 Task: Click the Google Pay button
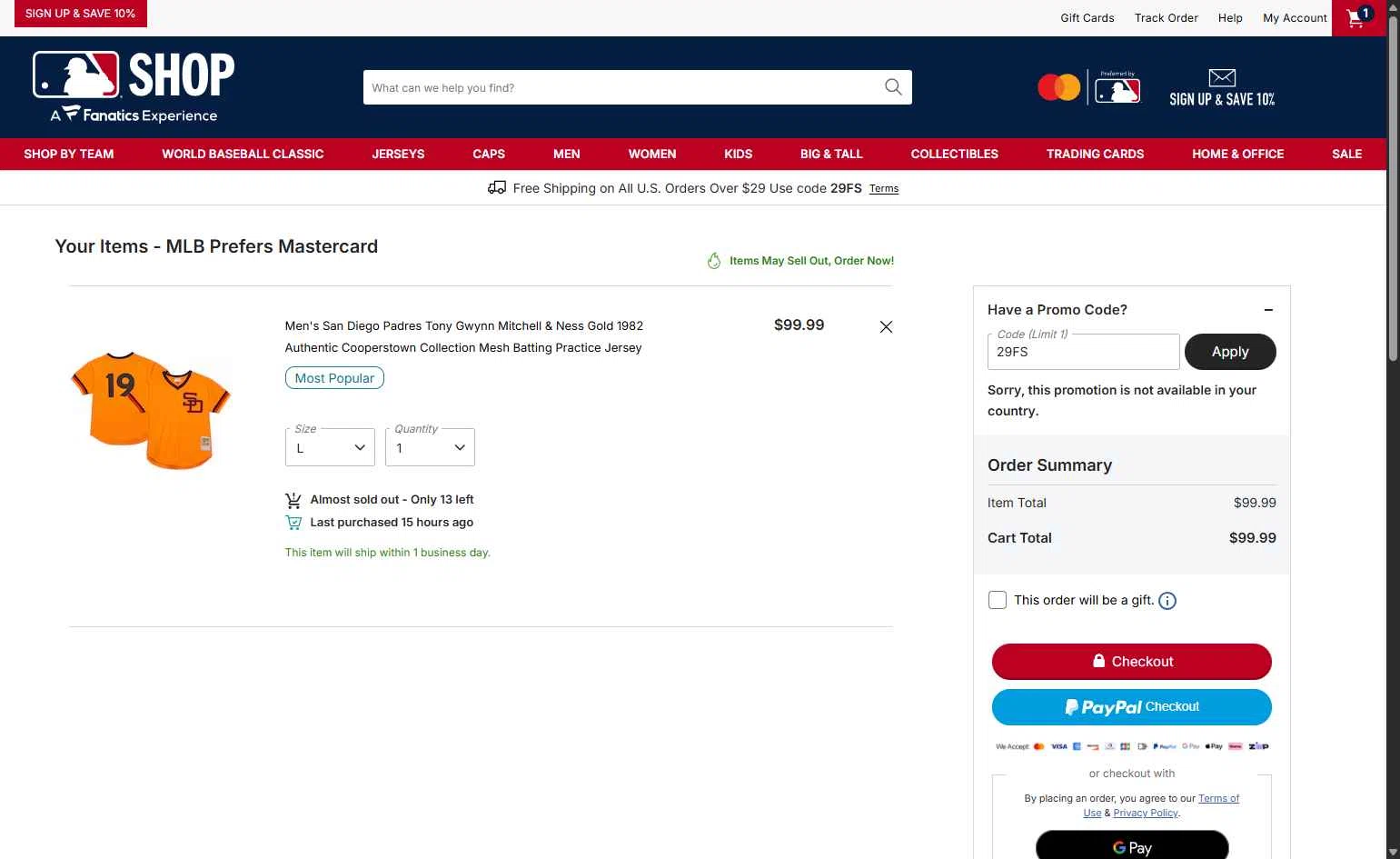[1132, 846]
